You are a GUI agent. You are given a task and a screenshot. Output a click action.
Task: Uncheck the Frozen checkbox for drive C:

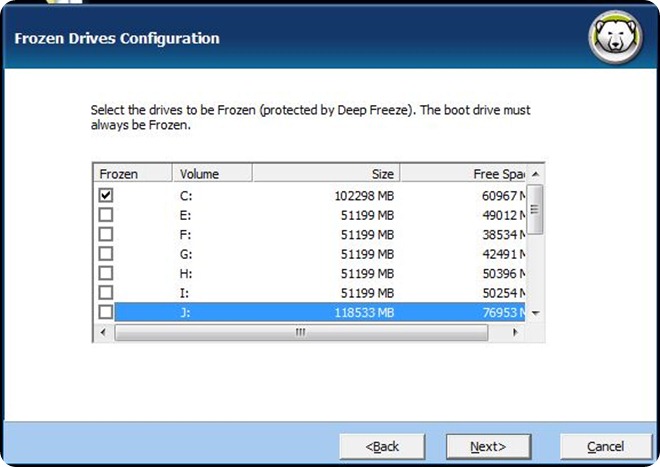[x=106, y=195]
